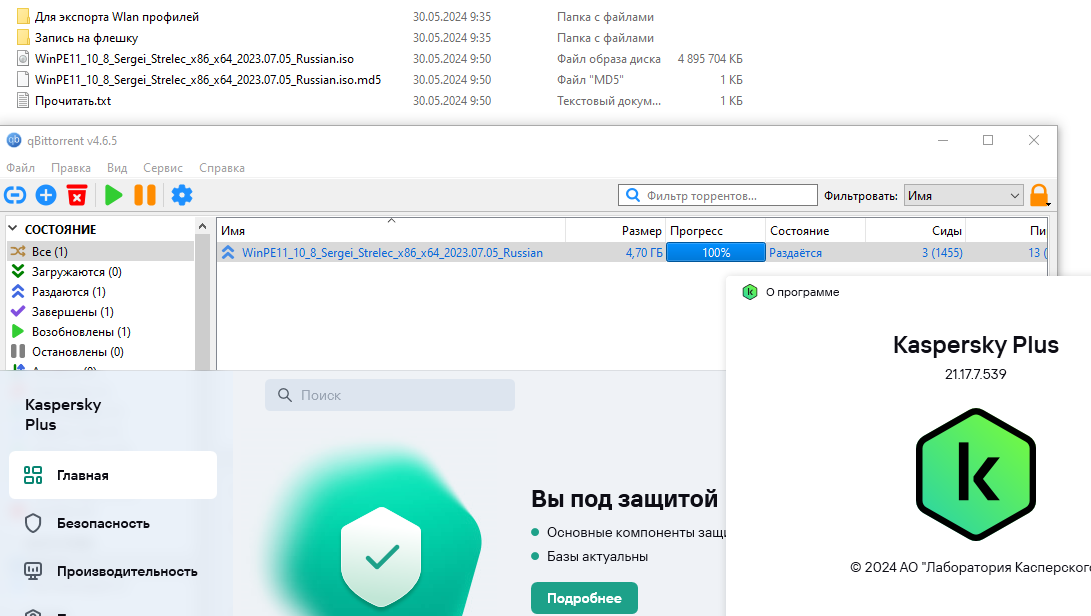The image size is (1091, 616).
Task: Click the 'Раздаётся' status cell
Action: pos(795,253)
